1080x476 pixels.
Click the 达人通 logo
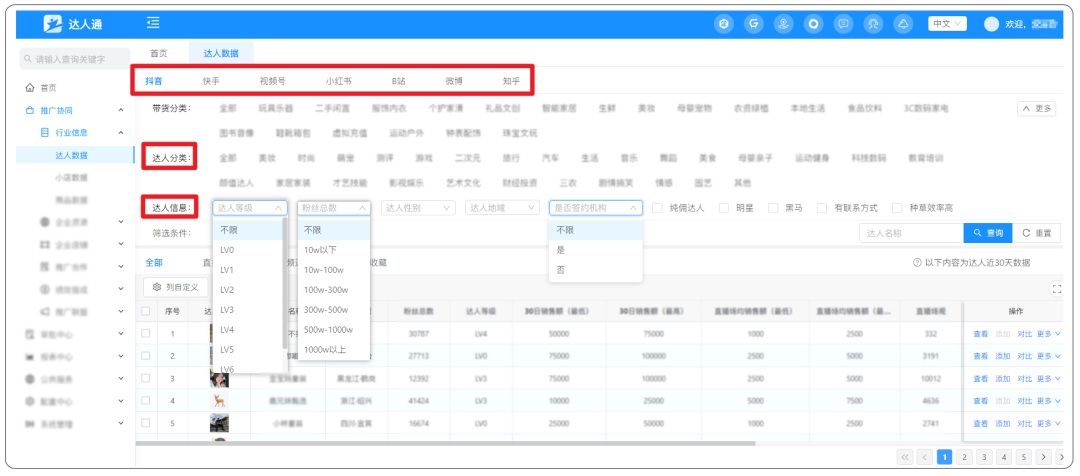pyautogui.click(x=72, y=24)
